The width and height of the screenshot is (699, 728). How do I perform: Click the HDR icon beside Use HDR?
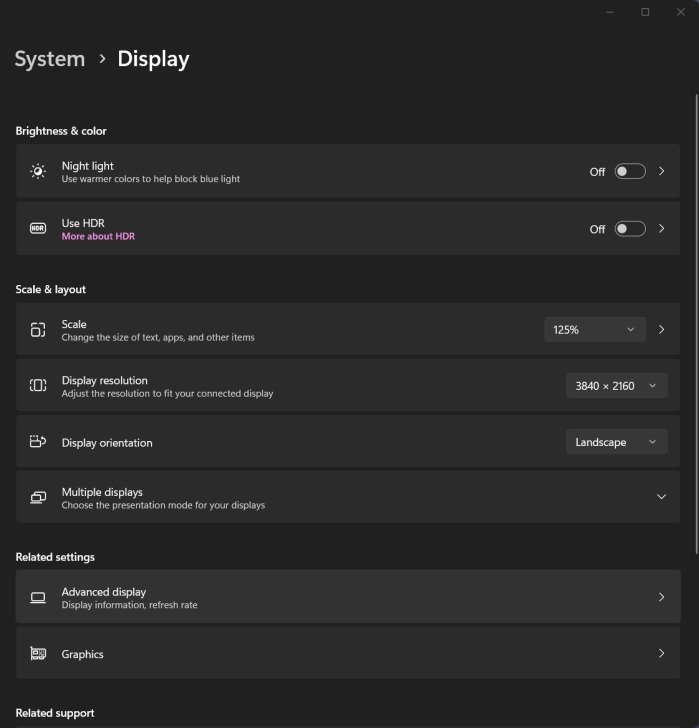point(38,229)
